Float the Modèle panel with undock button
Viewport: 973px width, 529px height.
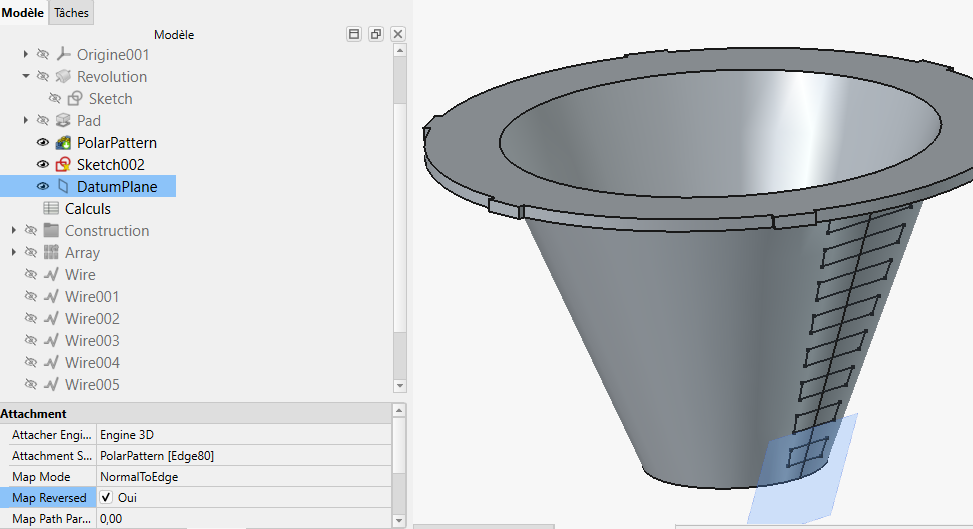376,34
